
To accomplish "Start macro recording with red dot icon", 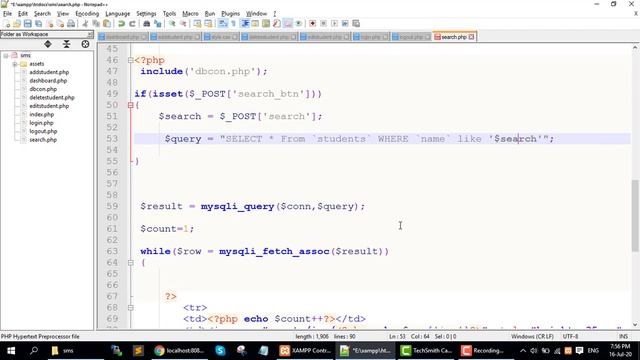I will (x=312, y=24).
